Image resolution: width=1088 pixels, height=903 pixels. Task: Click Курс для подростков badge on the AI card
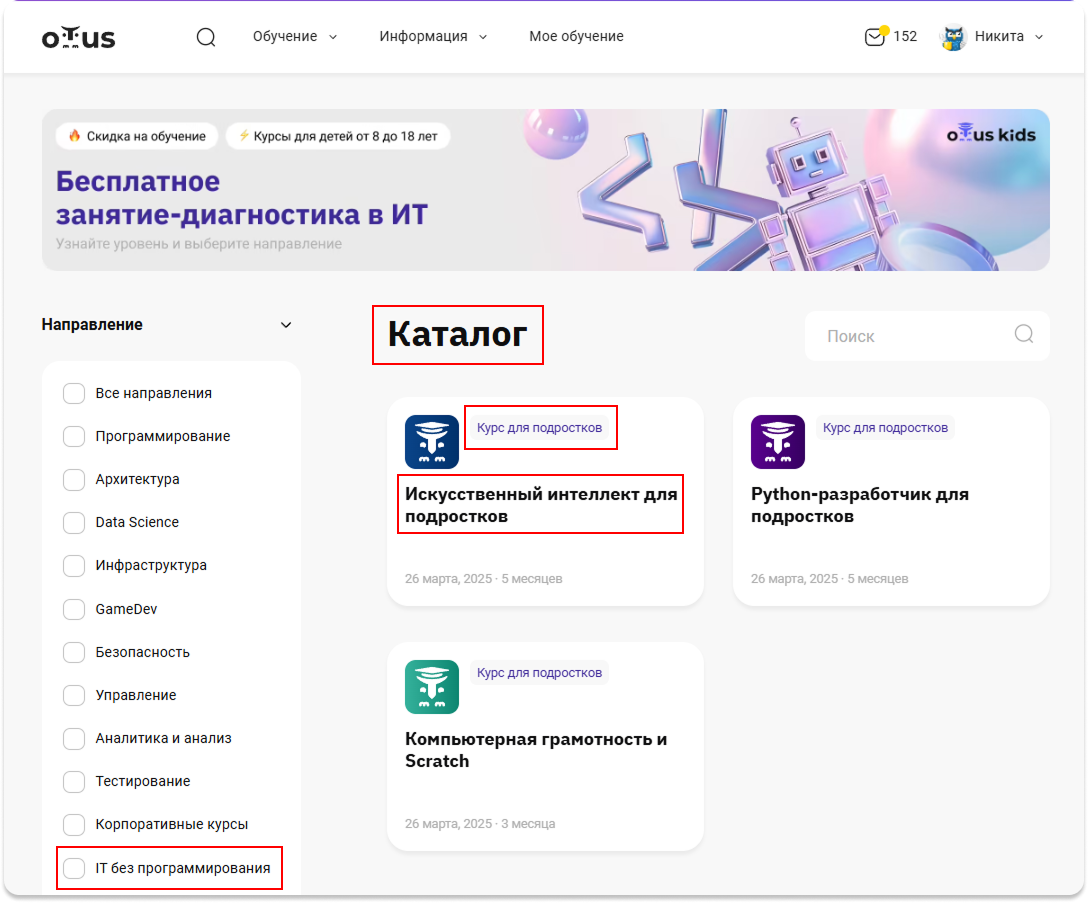pyautogui.click(x=539, y=428)
